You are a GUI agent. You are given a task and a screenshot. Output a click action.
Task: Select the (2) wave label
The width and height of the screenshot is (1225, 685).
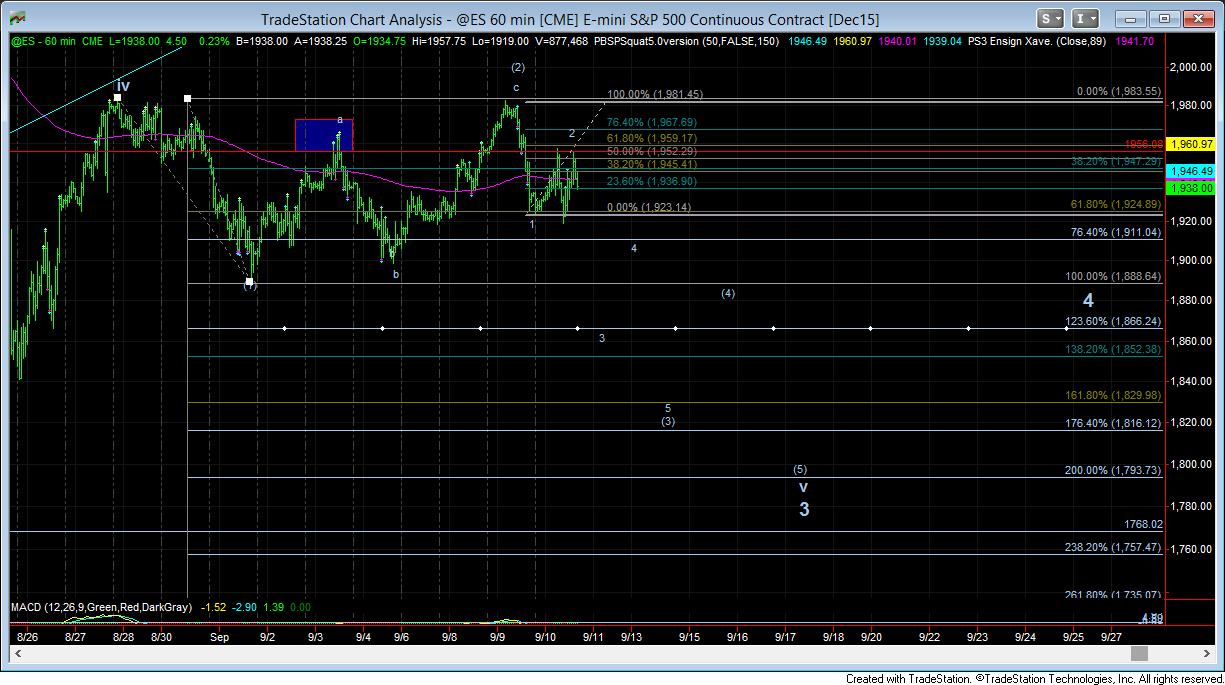517,67
